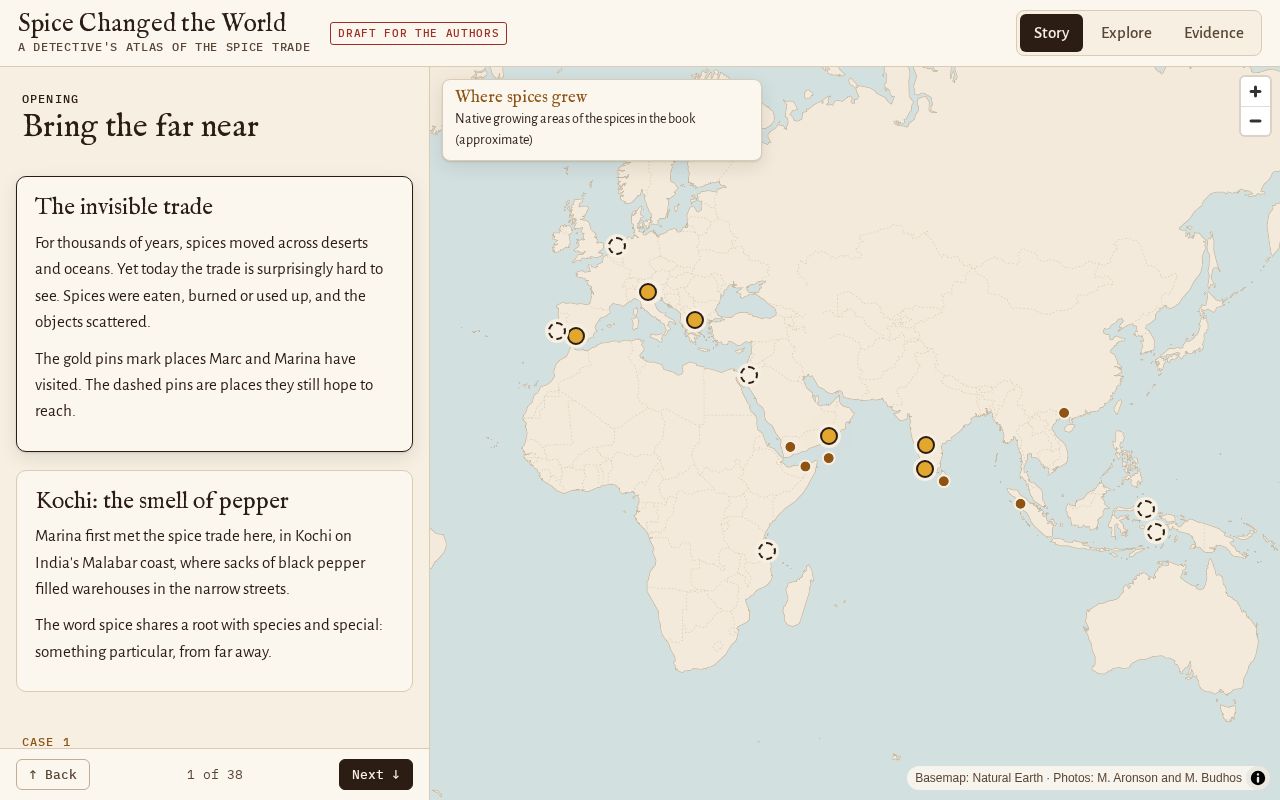Viewport: 1280px width, 800px height.
Task: Select the gold pin in Greece
Action: 695,320
